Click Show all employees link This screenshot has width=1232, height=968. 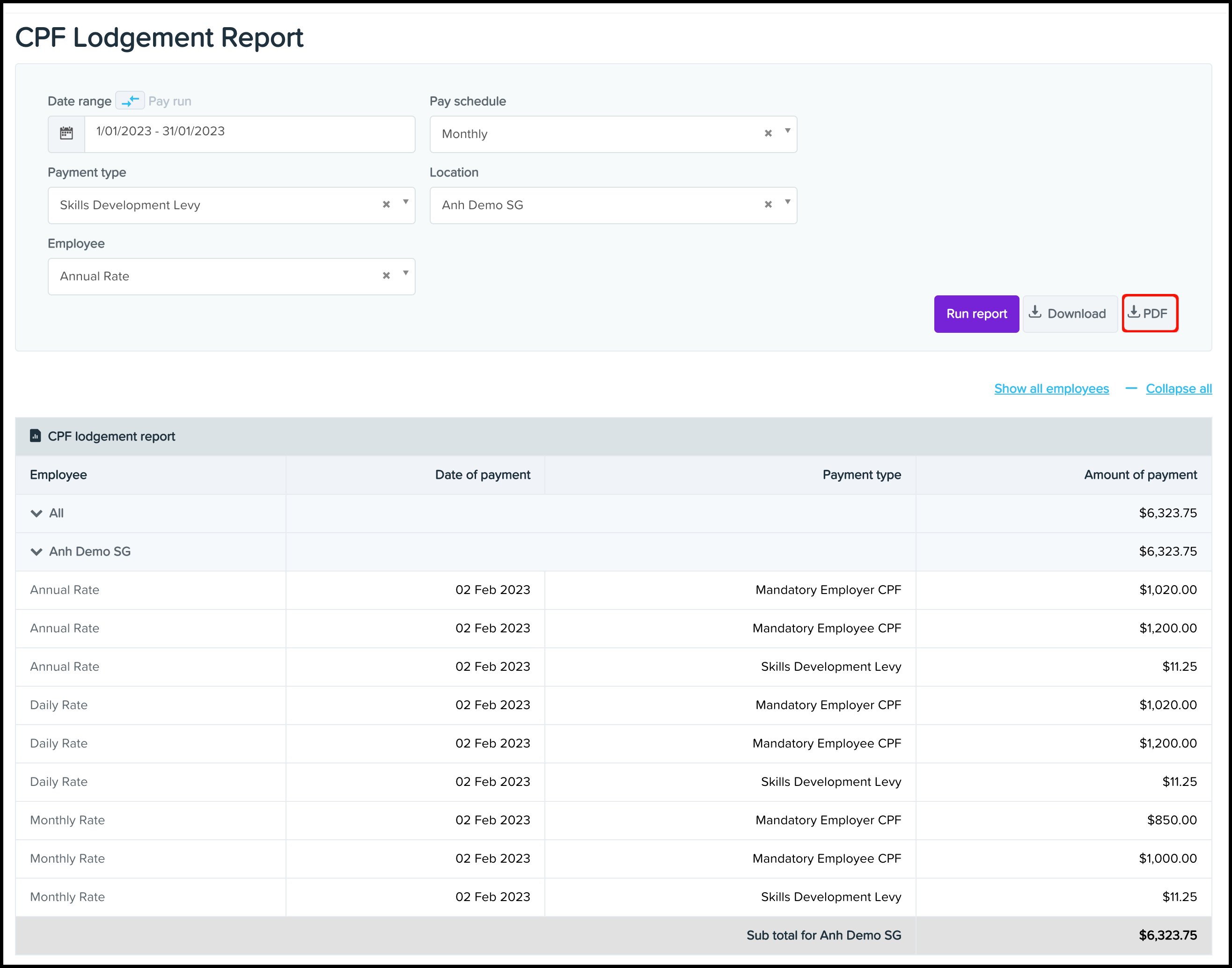coord(1051,389)
